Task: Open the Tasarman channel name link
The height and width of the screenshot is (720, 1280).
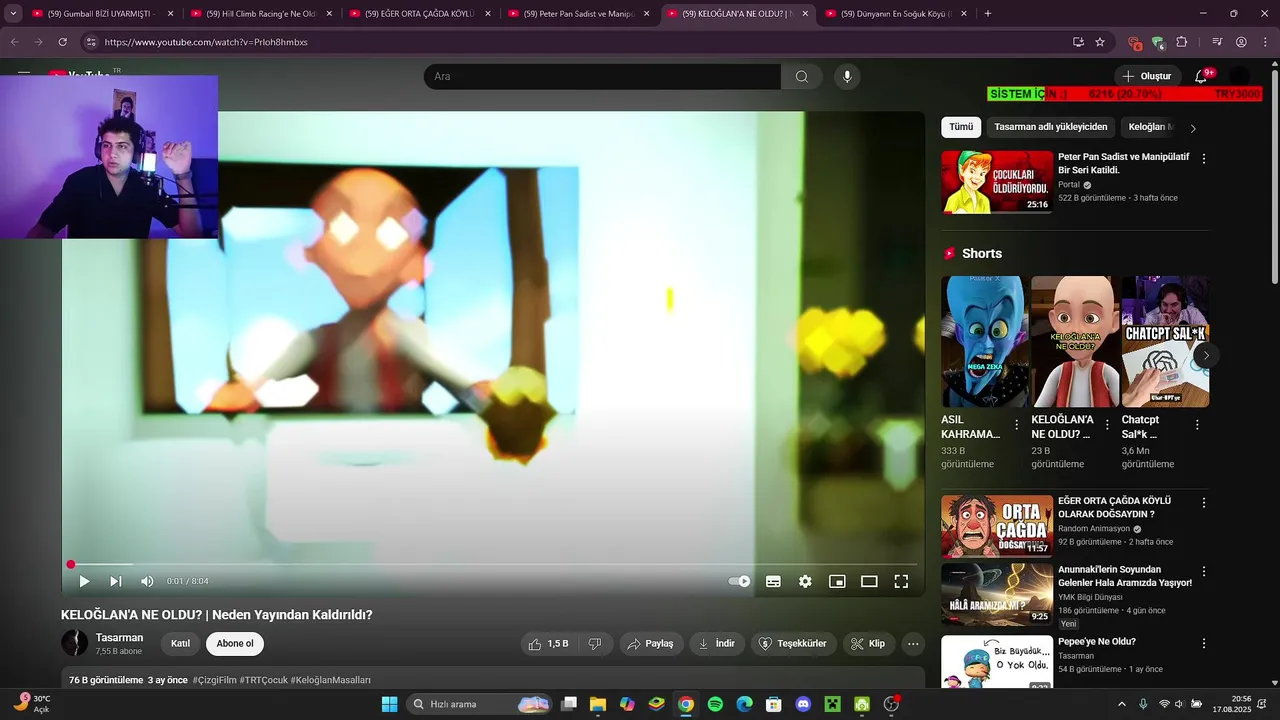Action: [x=119, y=638]
